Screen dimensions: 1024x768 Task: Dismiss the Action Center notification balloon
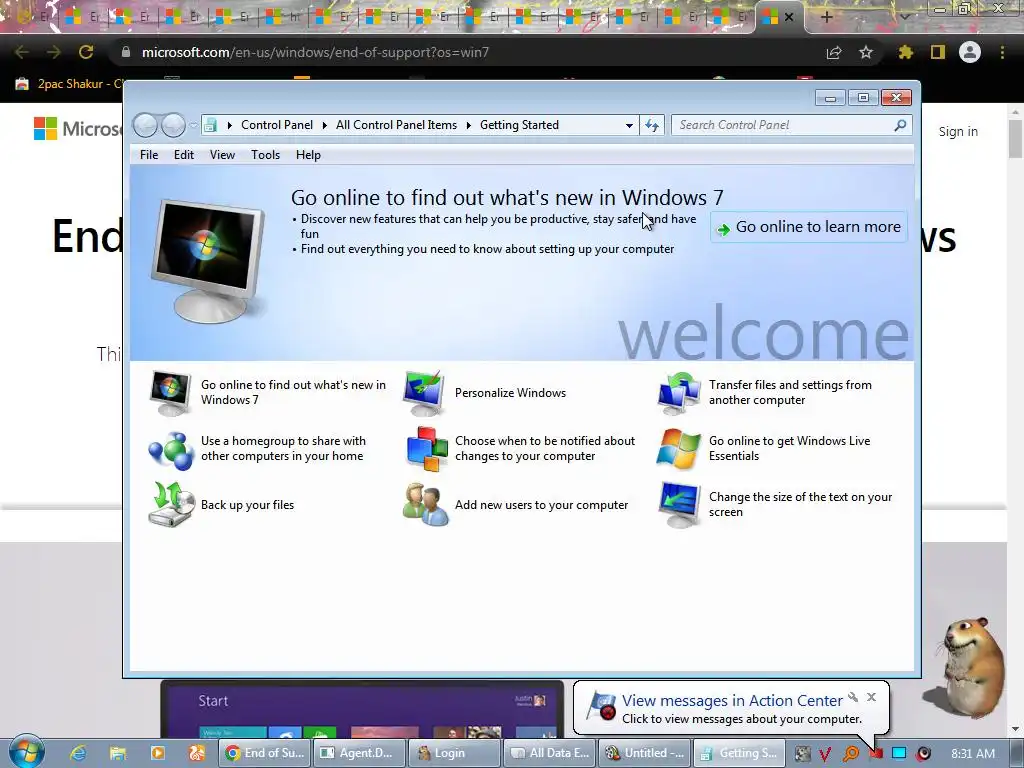(871, 697)
